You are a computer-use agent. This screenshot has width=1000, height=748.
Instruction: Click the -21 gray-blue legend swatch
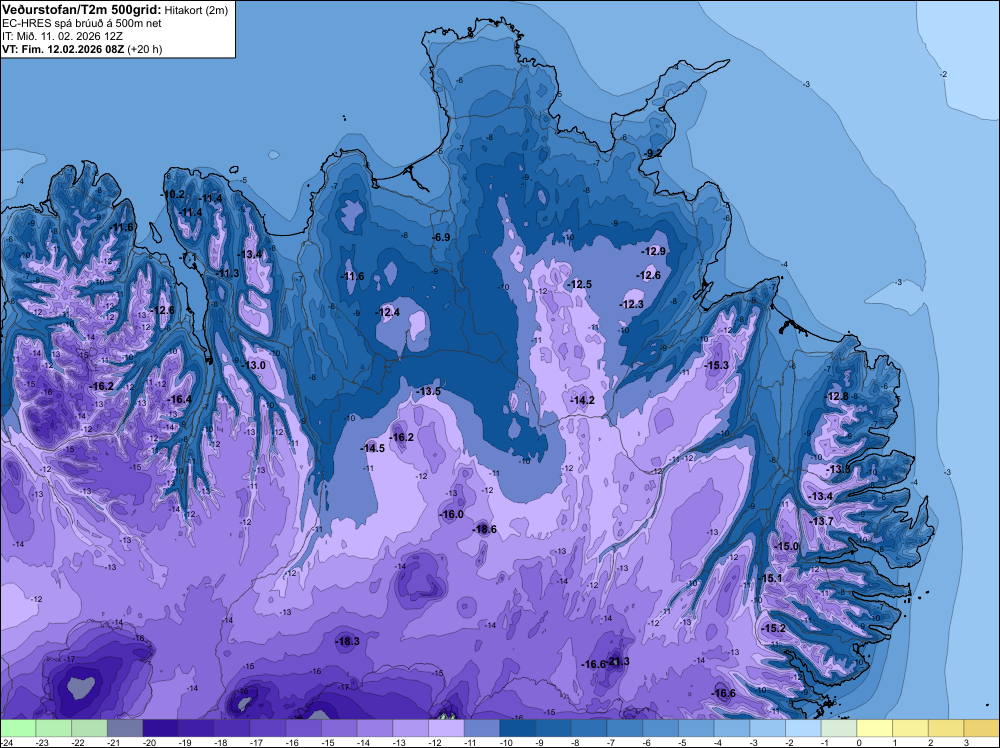pos(125,728)
